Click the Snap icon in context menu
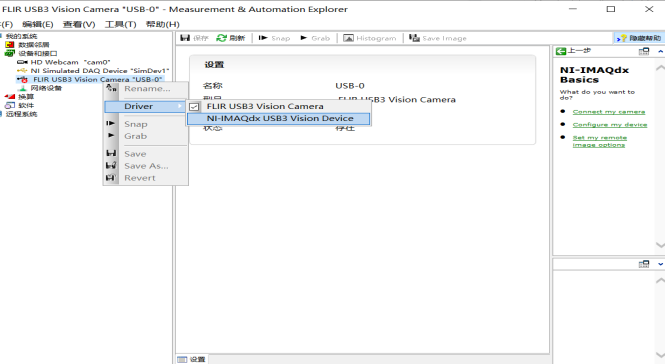 click(110, 123)
